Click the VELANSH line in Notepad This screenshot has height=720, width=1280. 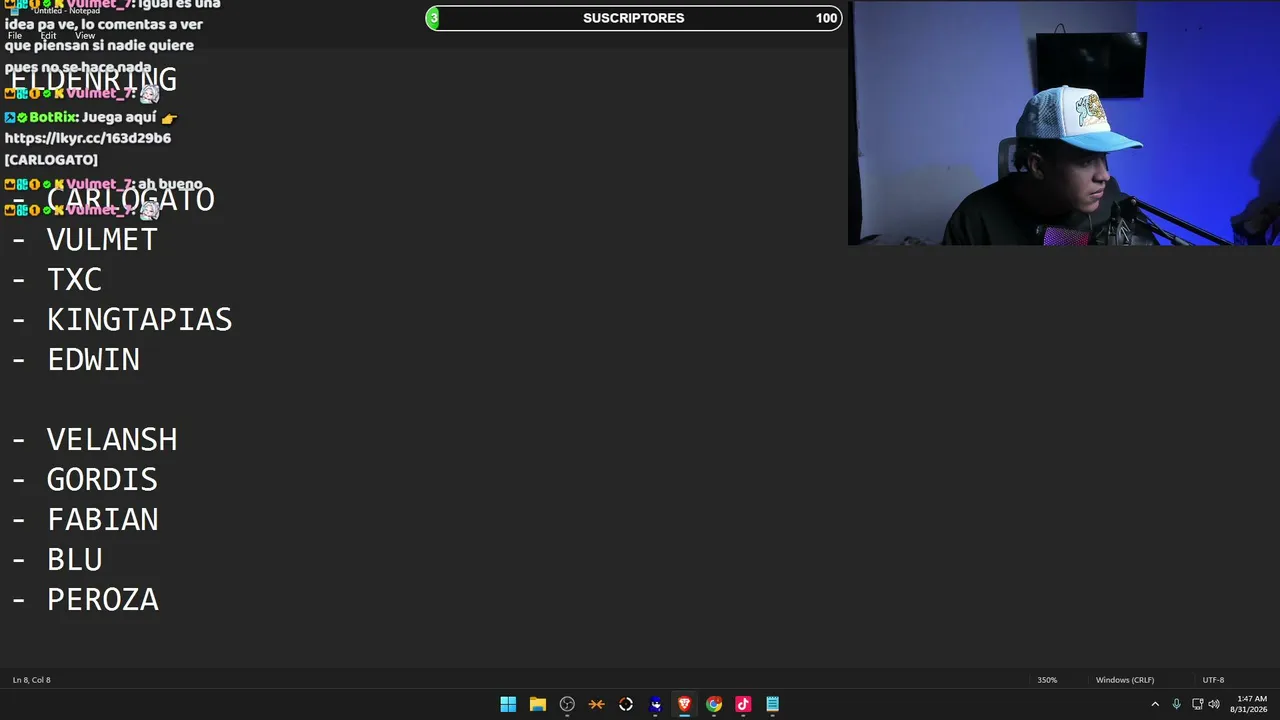pyautogui.click(x=112, y=440)
